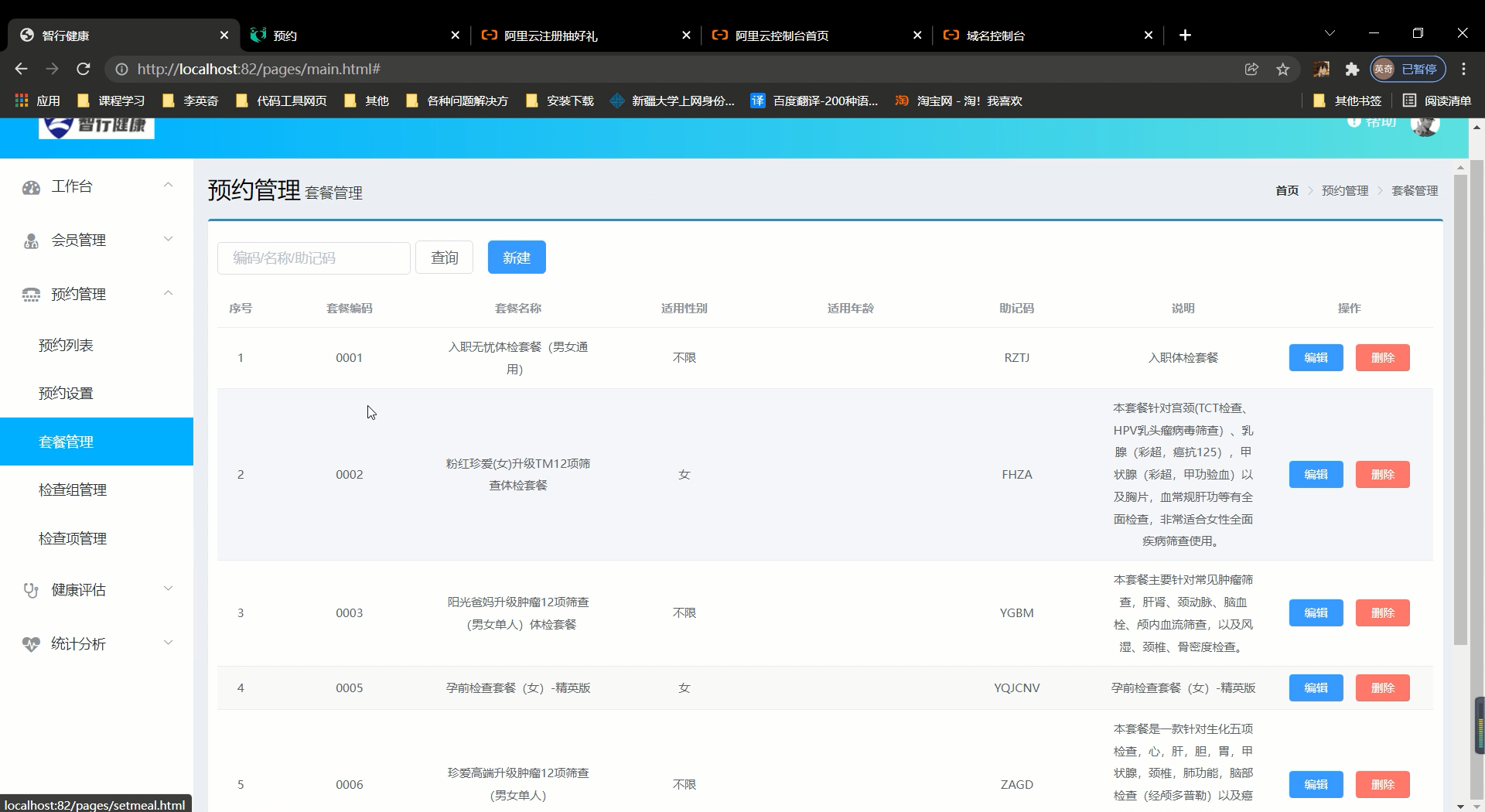The image size is (1485, 812).
Task: Open the 阅读清单 reading list
Action: pyautogui.click(x=1437, y=101)
